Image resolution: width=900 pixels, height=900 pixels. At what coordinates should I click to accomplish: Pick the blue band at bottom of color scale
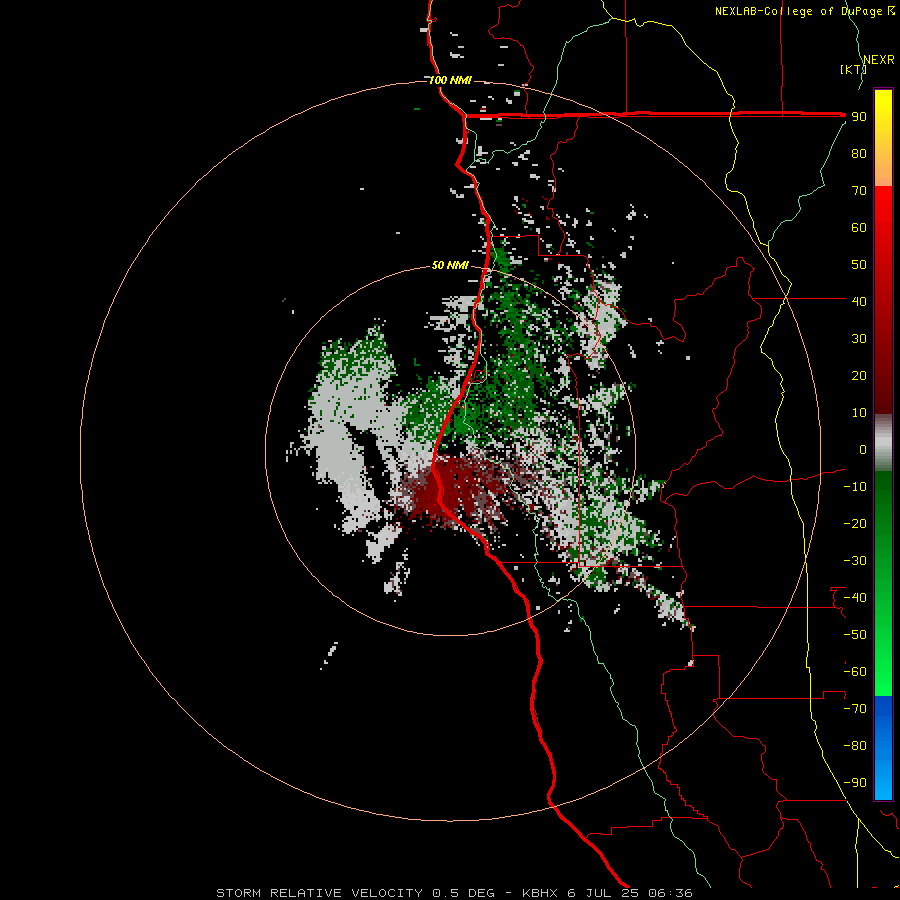pyautogui.click(x=883, y=747)
